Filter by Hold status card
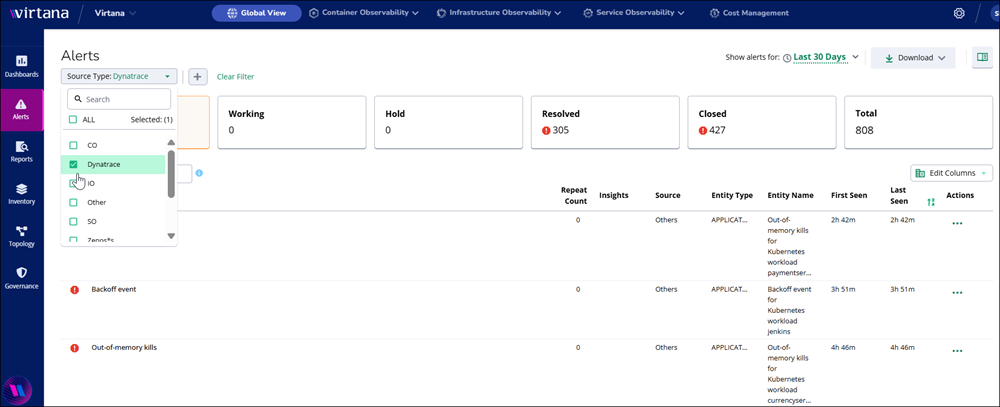This screenshot has height=407, width=1000. (x=448, y=122)
